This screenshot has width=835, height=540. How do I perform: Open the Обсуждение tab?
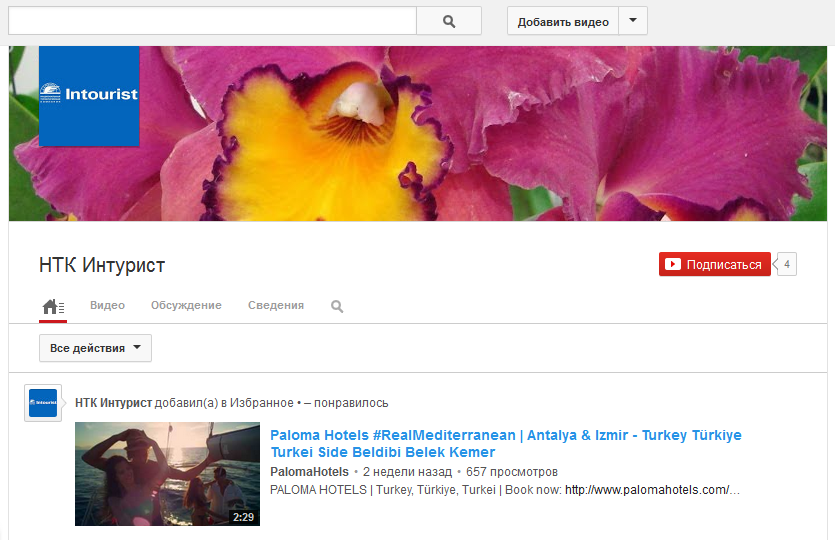(x=186, y=306)
